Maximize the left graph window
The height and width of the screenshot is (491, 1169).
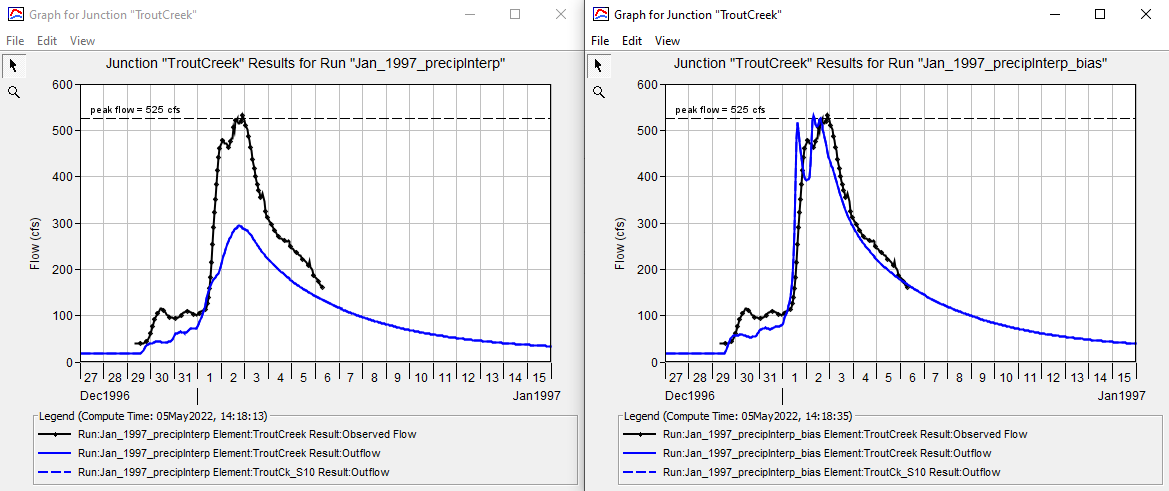pyautogui.click(x=515, y=14)
